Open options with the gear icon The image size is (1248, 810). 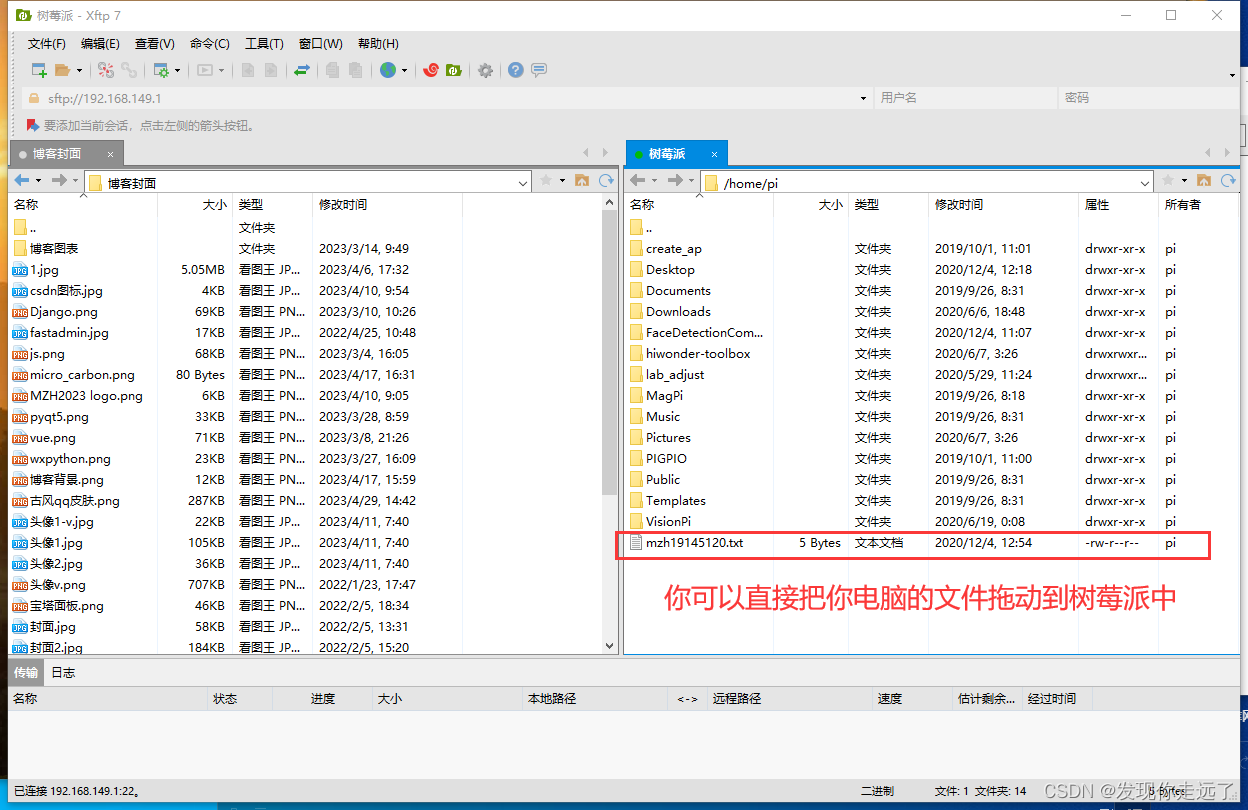(485, 70)
